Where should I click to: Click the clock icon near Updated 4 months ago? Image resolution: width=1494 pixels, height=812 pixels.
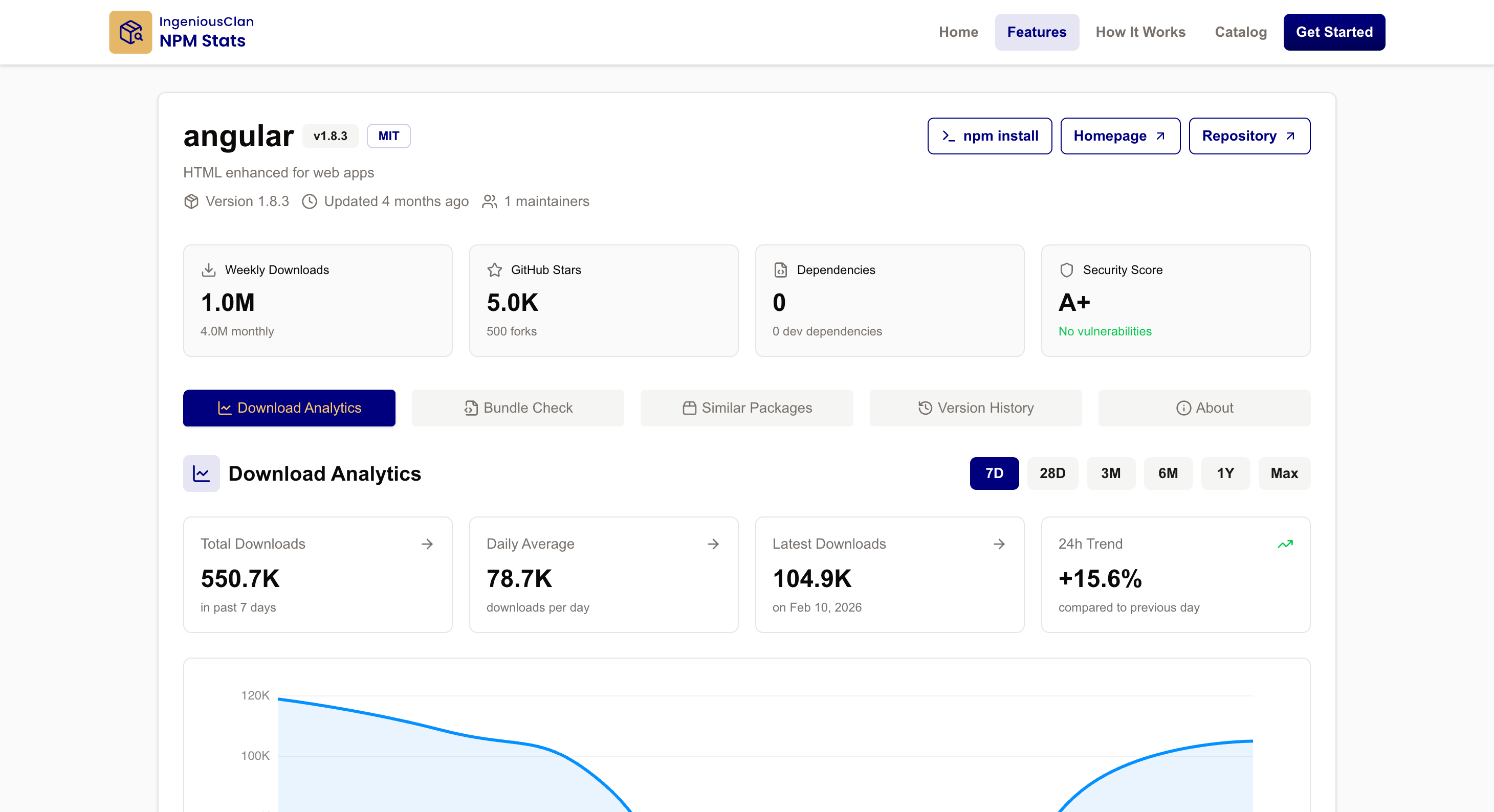(309, 201)
